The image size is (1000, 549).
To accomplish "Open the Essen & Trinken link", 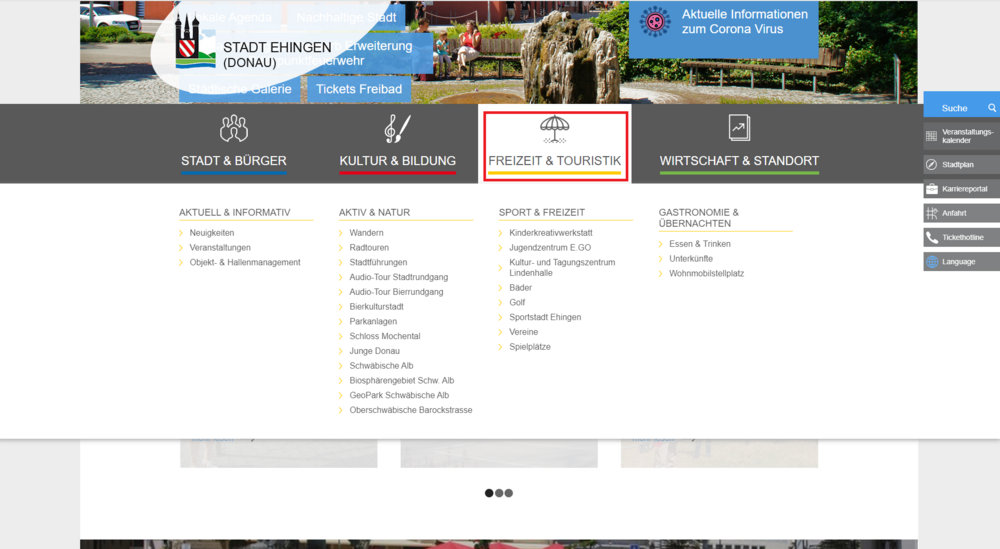I will click(700, 244).
